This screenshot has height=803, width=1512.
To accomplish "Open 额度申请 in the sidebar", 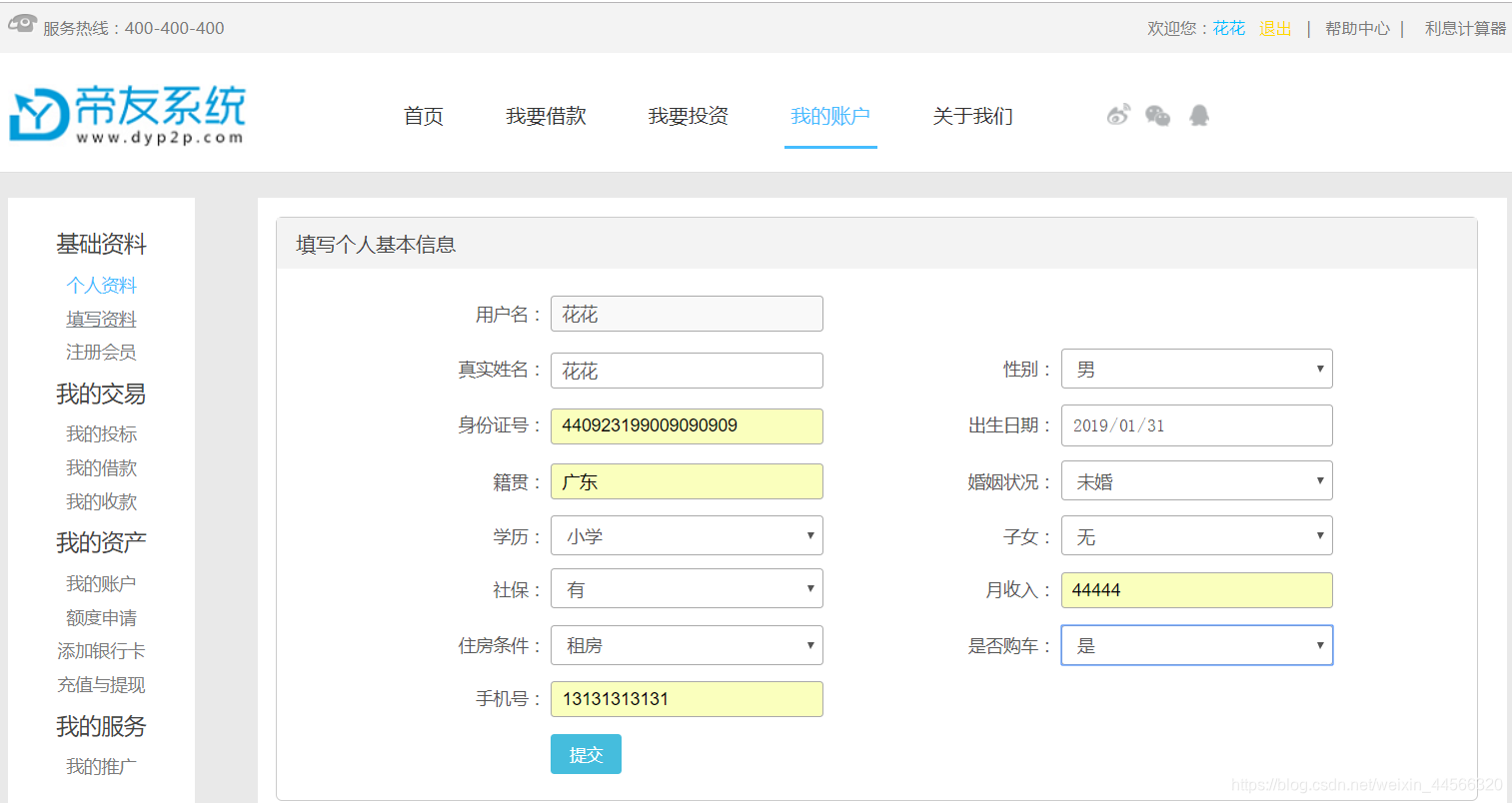I will (101, 617).
